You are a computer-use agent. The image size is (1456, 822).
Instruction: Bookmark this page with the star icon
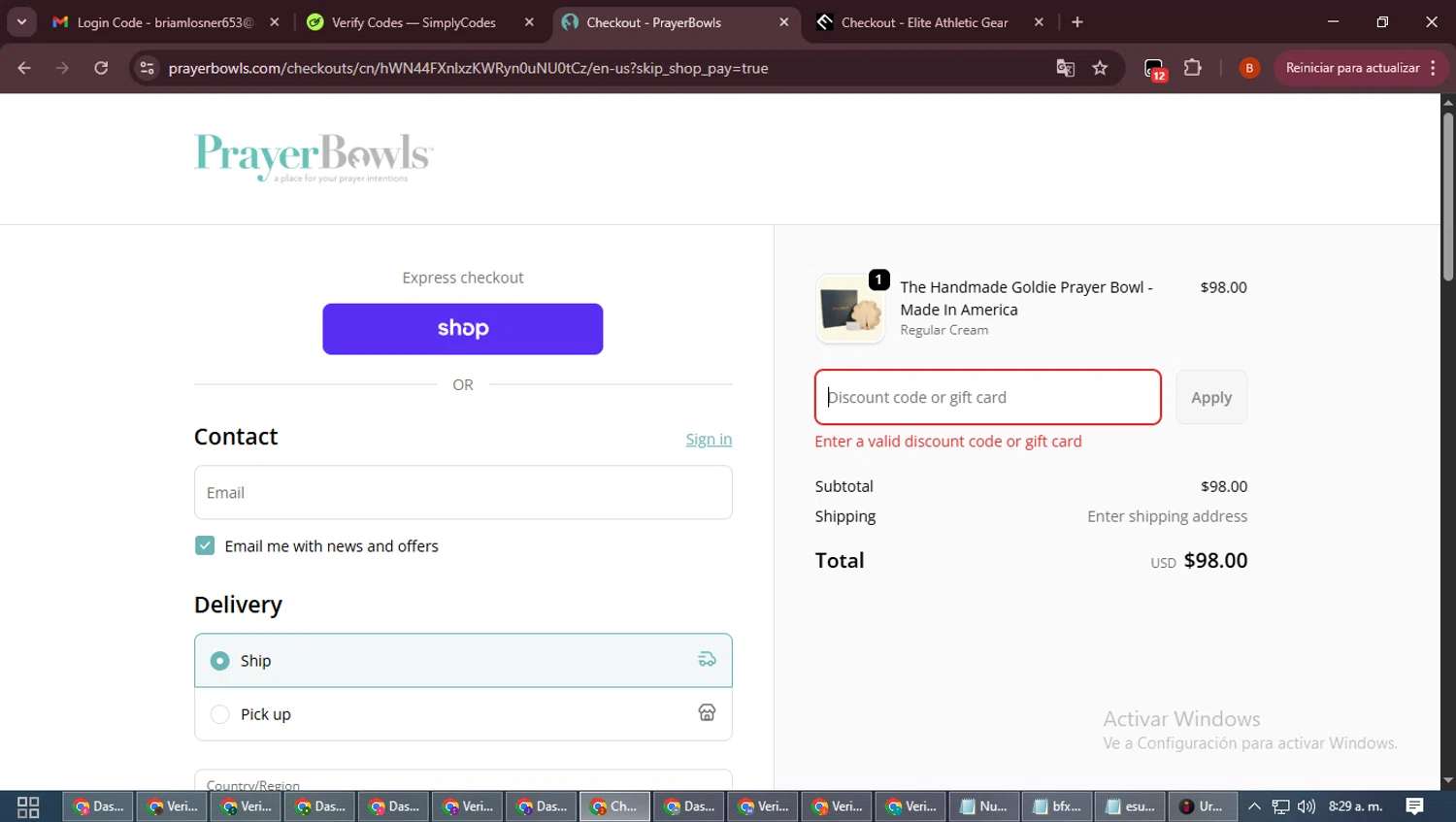1100,68
